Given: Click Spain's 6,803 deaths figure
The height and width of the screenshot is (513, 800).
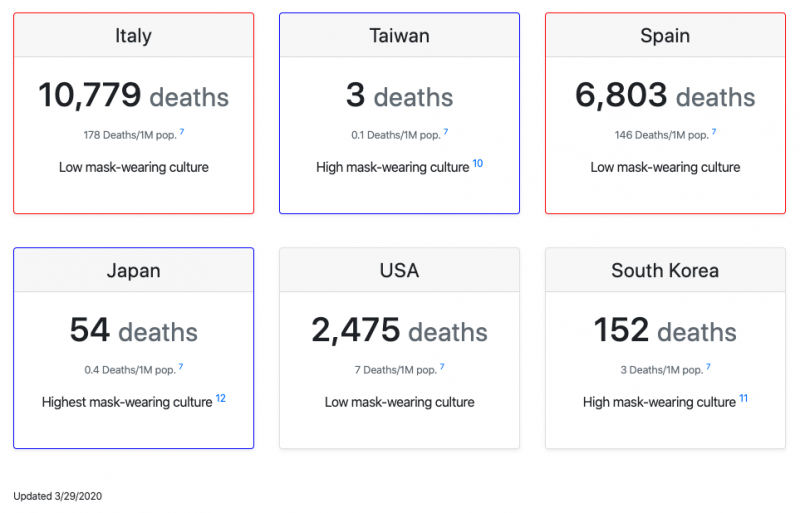Looking at the screenshot, I should tap(665, 96).
